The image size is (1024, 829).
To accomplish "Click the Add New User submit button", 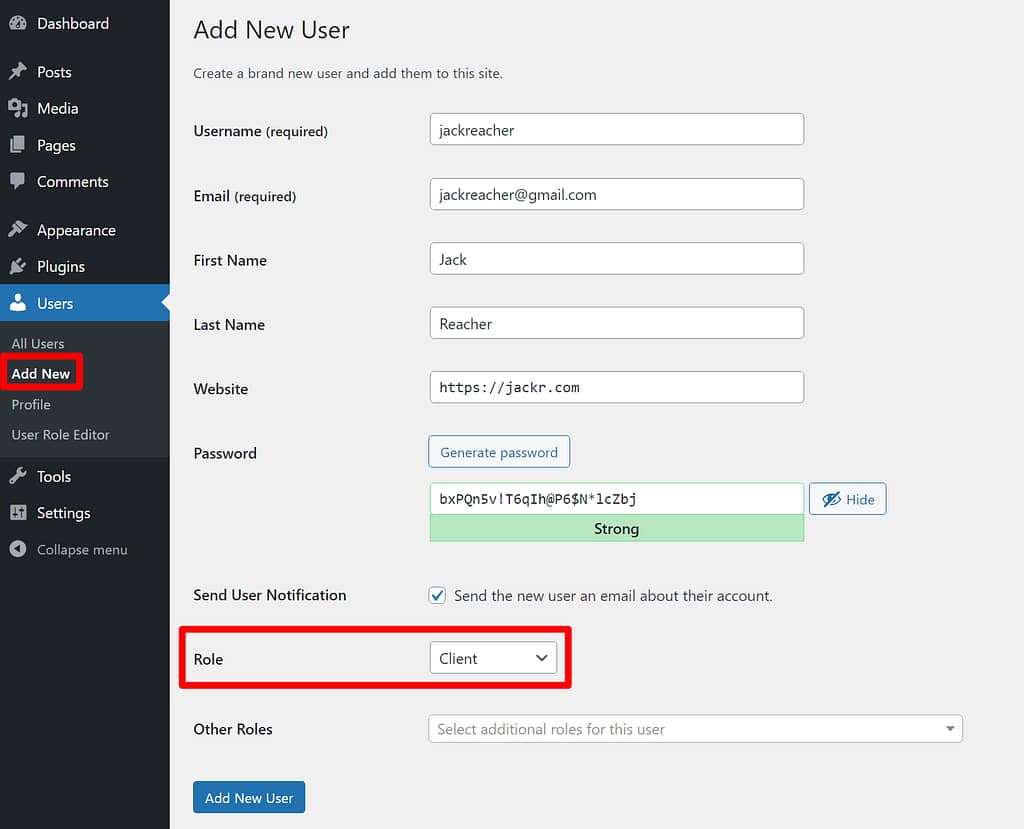I will [x=249, y=797].
